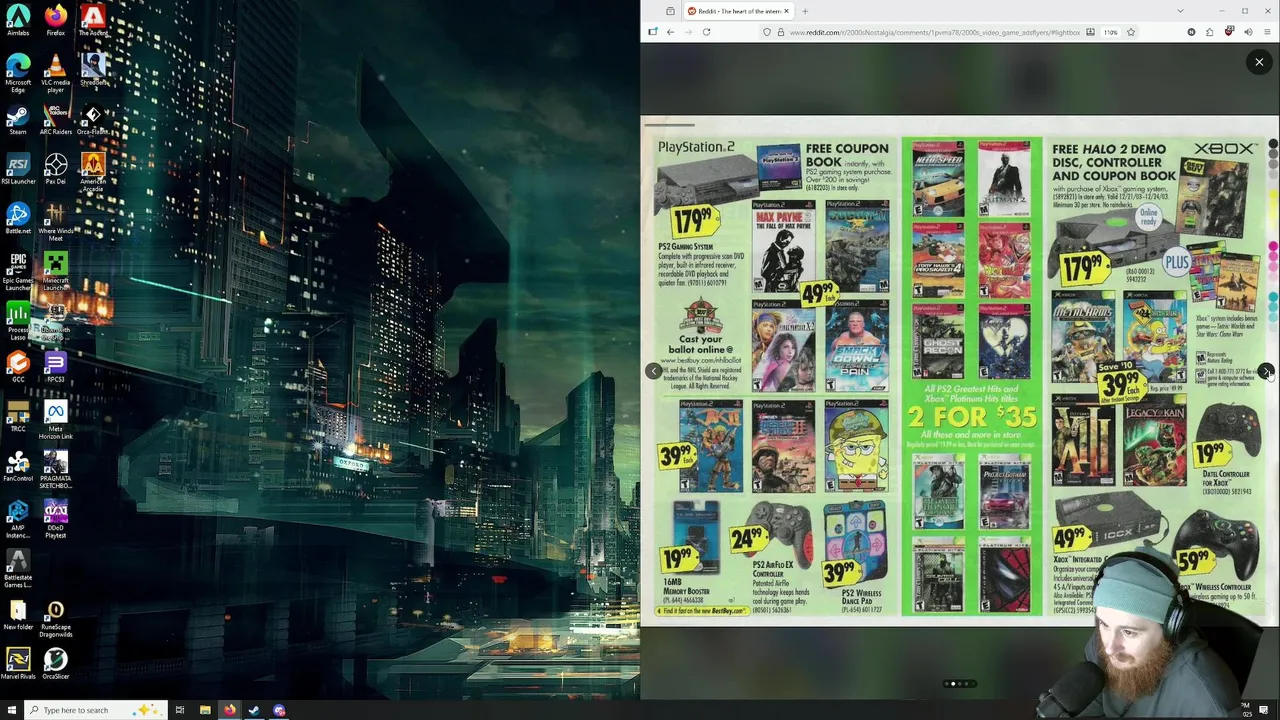Go to the previous gallery image
The width and height of the screenshot is (1280, 720).
tap(653, 371)
